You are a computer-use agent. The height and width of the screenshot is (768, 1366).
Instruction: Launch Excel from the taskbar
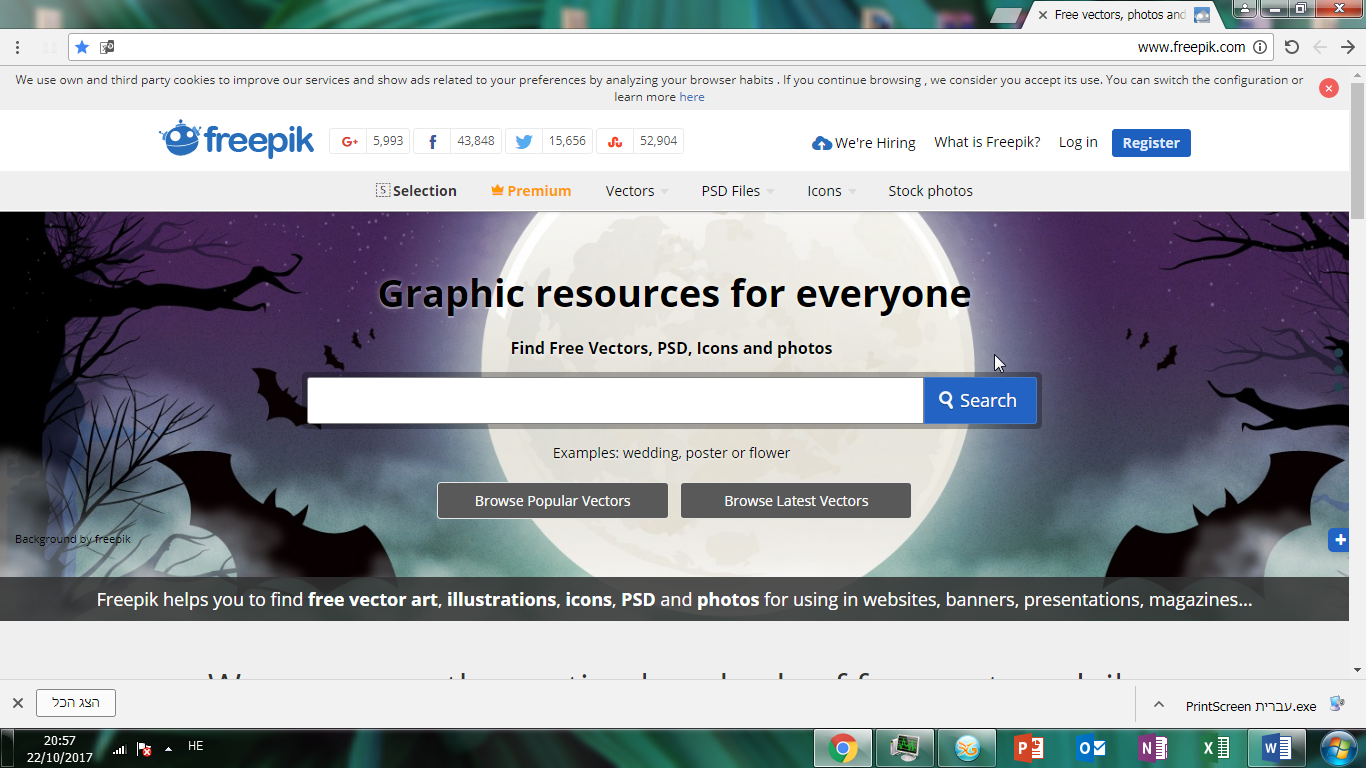1215,748
